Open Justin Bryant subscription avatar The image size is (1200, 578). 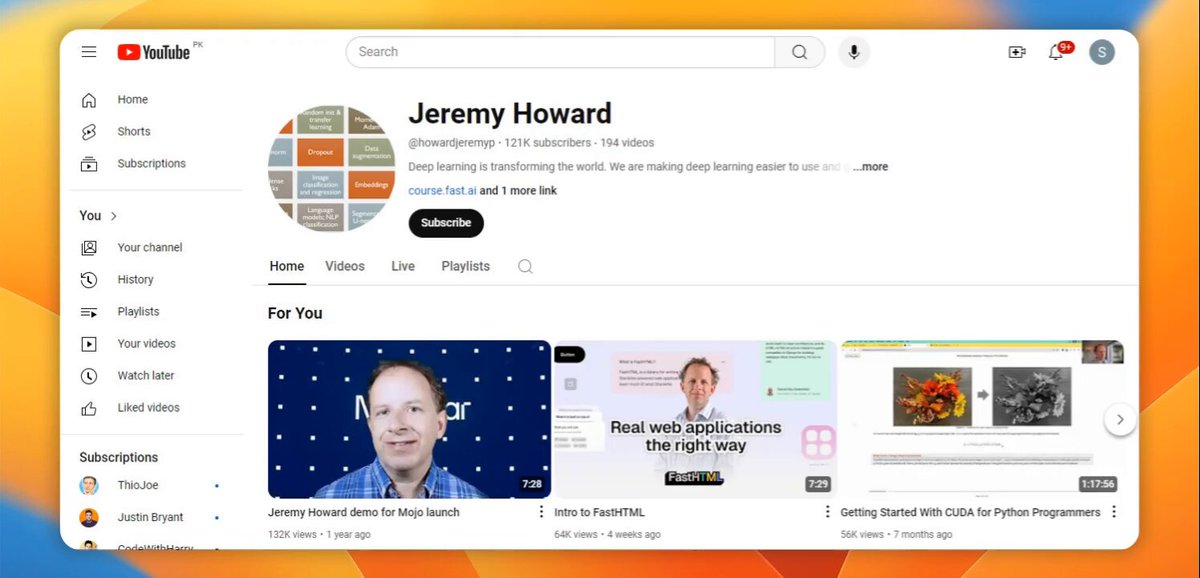(89, 518)
